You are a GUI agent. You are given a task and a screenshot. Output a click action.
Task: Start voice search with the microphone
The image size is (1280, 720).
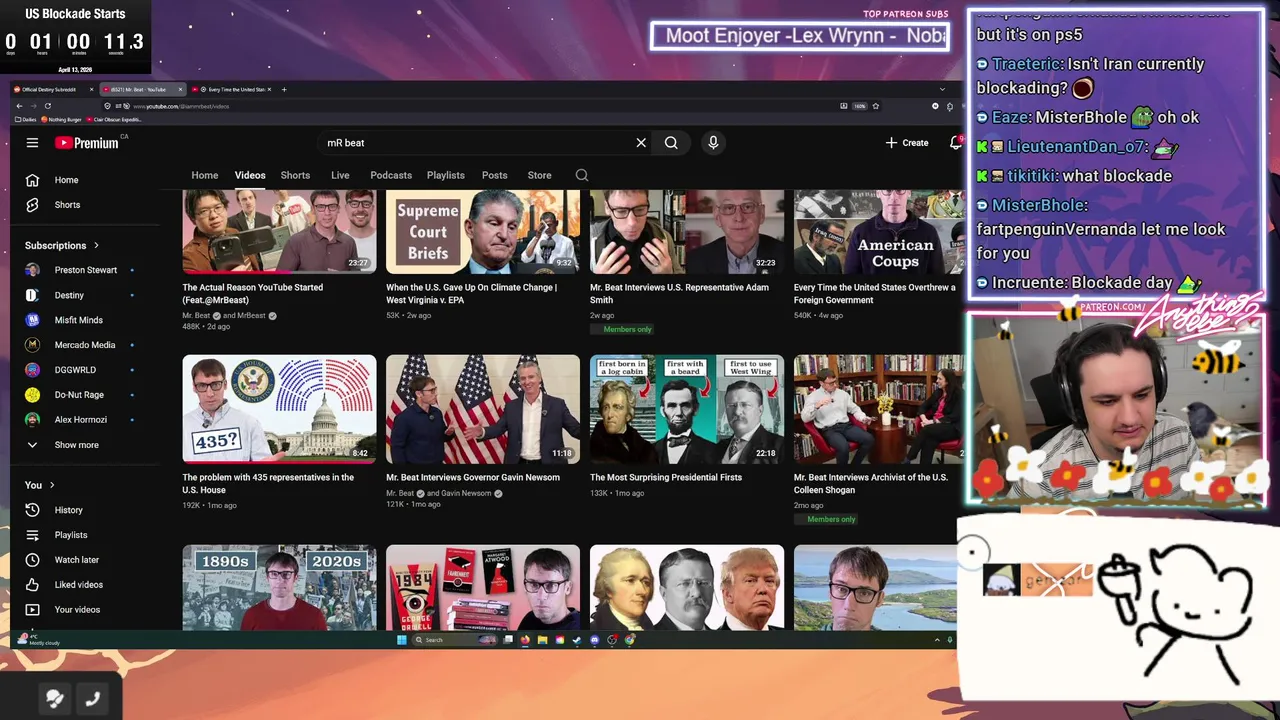coord(713,143)
